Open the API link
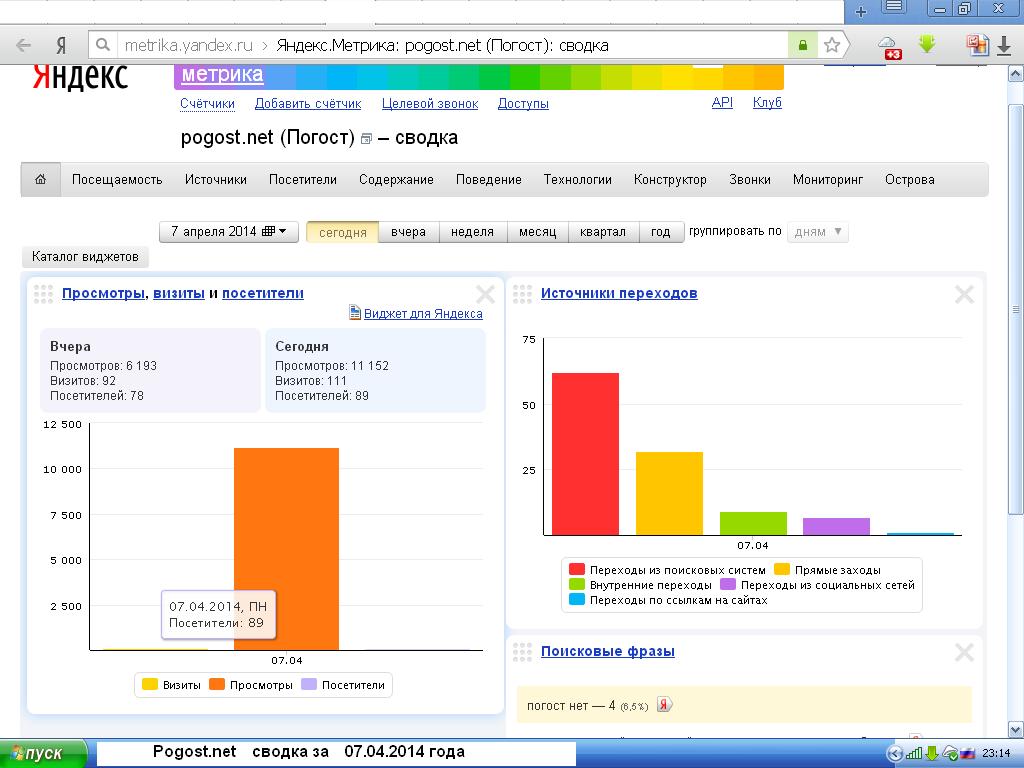 point(722,103)
